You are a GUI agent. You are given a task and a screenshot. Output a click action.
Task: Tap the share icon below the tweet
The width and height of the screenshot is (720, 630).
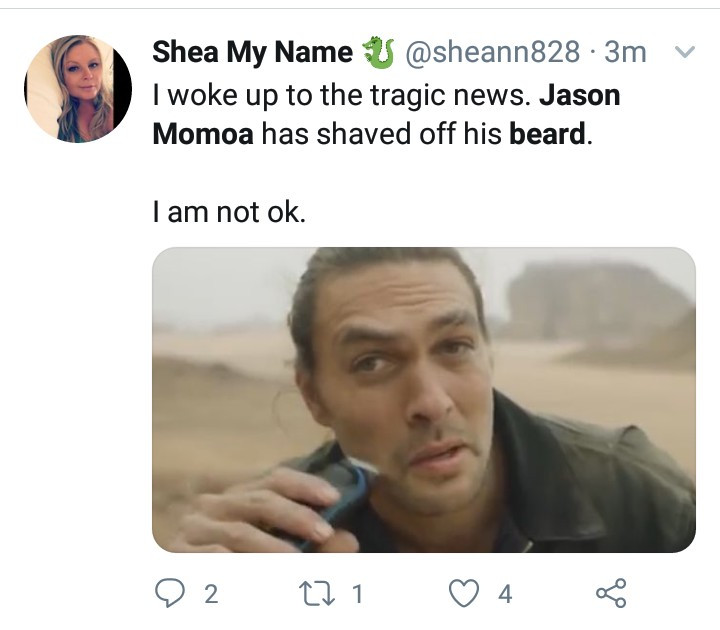pos(611,593)
